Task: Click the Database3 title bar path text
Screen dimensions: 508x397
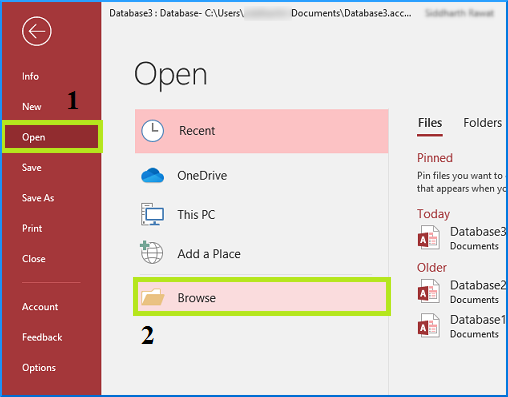Action: [260, 13]
